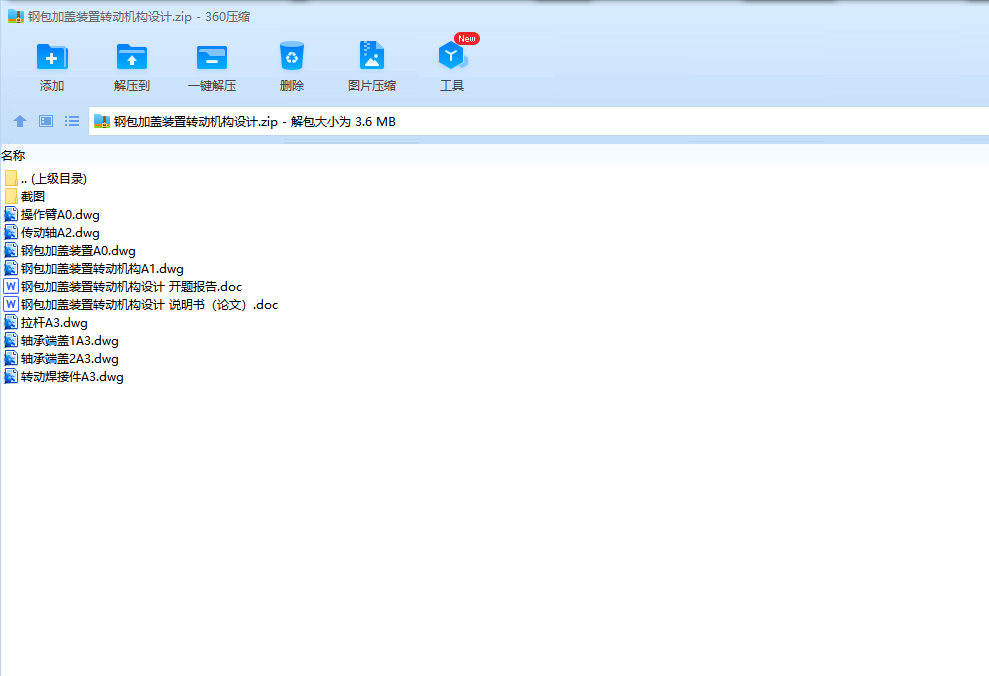Click the 一键解压 (One-click extract) icon
The width and height of the screenshot is (989, 676).
pos(212,57)
